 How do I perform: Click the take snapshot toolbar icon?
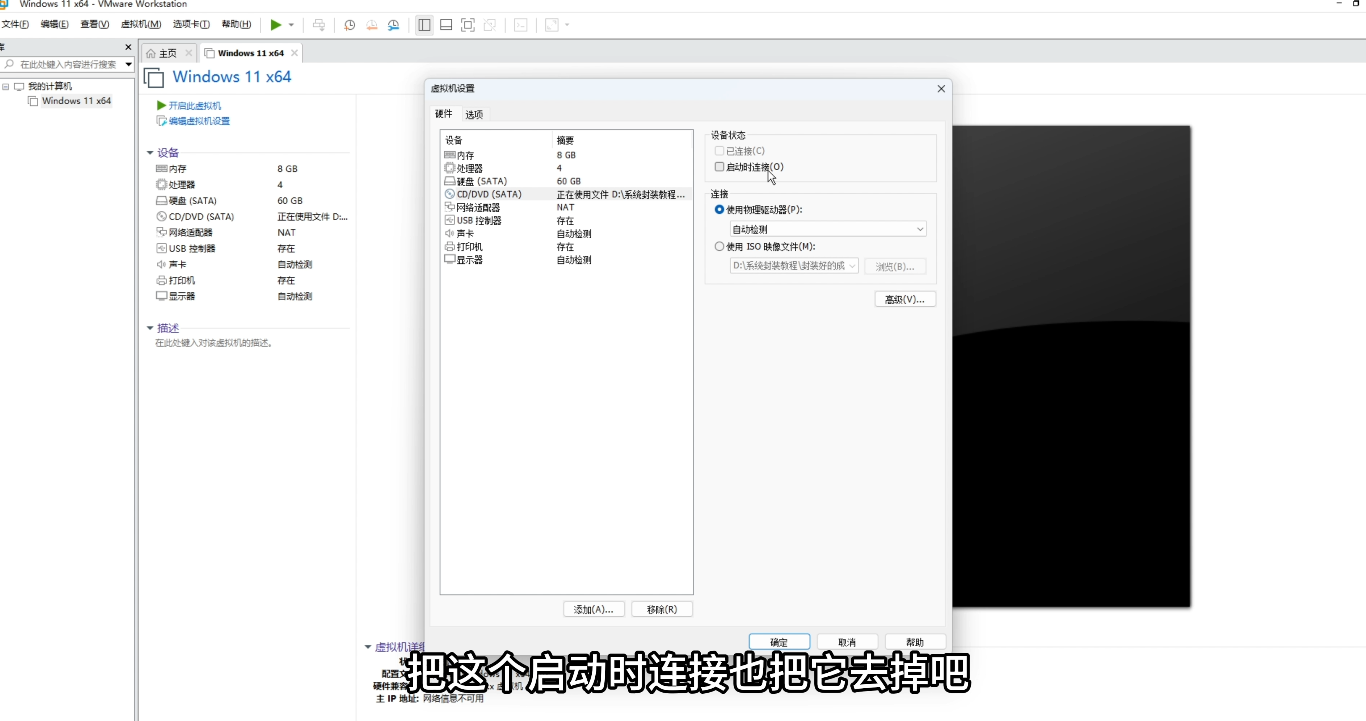pyautogui.click(x=349, y=24)
